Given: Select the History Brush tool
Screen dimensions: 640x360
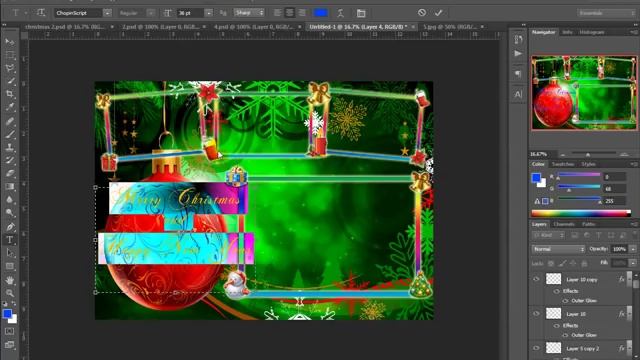Looking at the screenshot, I should 10,160.
